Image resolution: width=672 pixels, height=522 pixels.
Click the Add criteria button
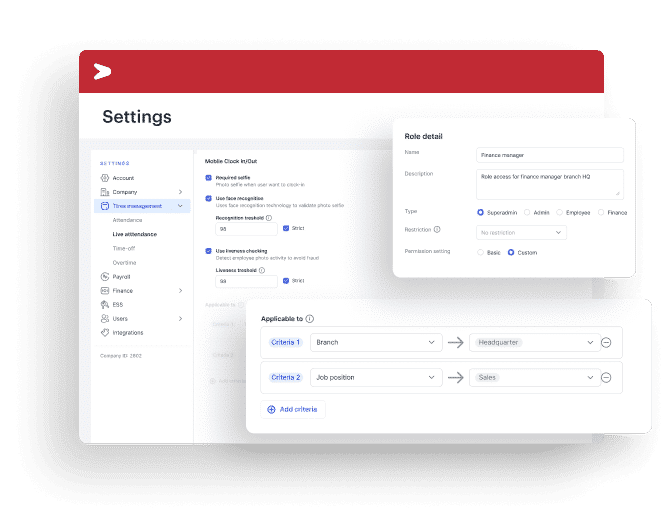click(x=293, y=409)
